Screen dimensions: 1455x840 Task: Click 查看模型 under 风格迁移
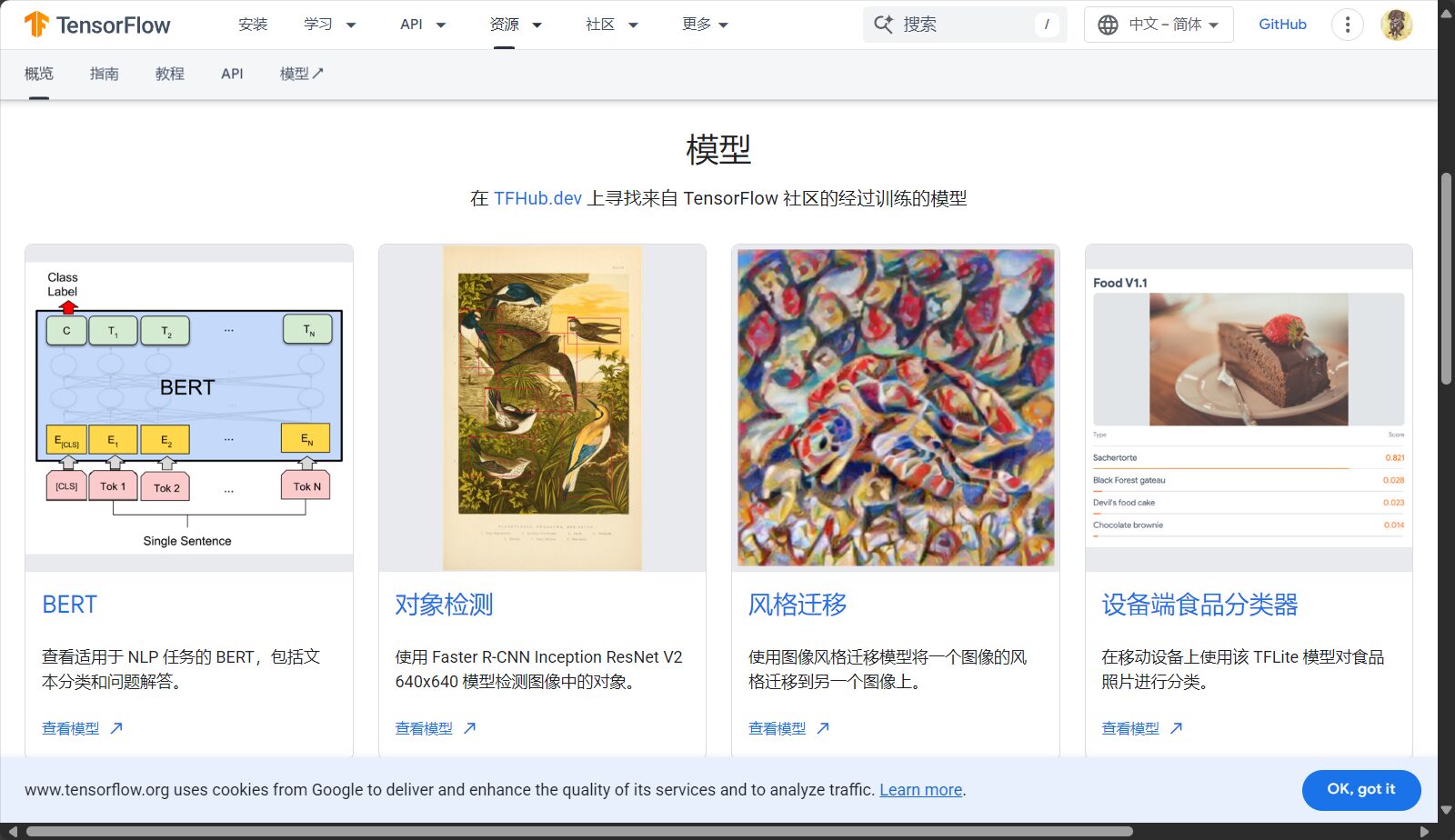pos(778,728)
